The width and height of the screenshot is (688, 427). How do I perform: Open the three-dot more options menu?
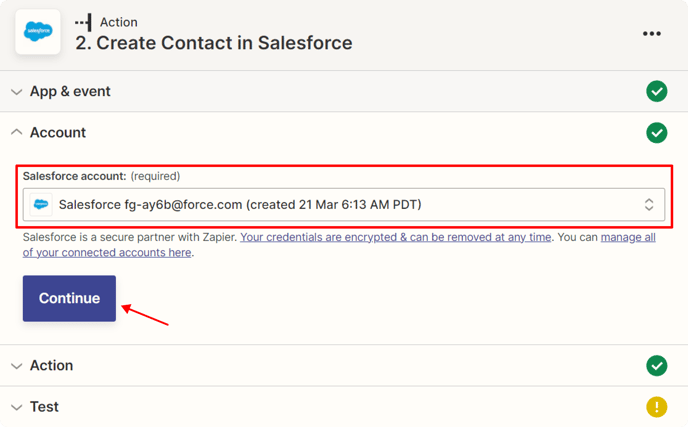(x=652, y=33)
